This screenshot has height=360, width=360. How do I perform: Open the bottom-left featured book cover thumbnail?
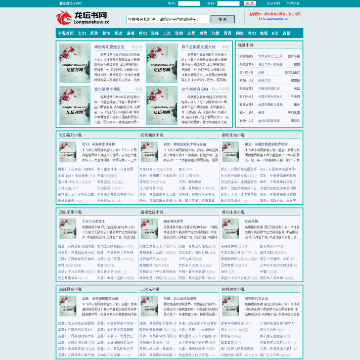click(75, 105)
